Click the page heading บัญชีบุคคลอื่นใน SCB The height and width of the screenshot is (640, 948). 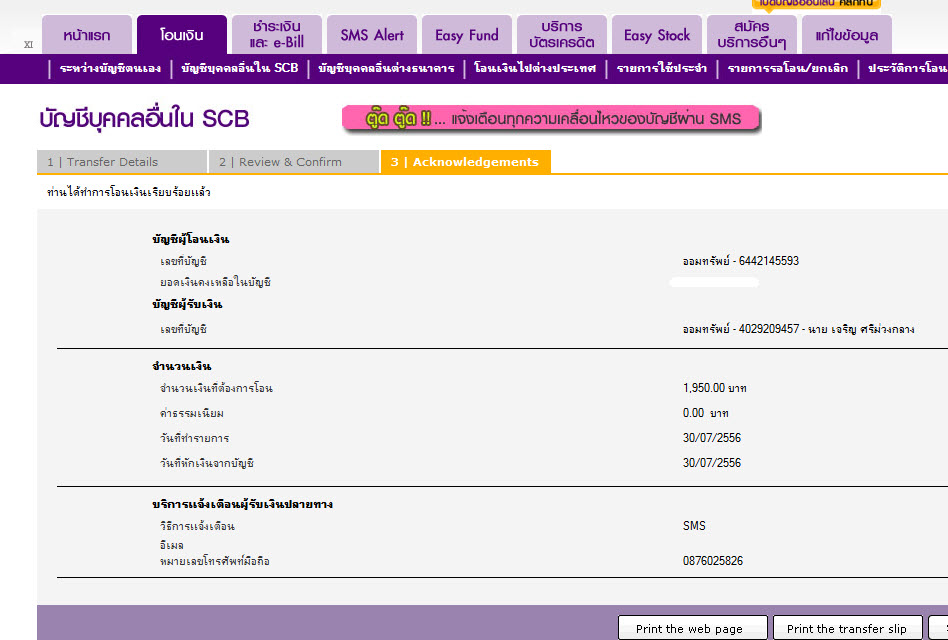(144, 119)
